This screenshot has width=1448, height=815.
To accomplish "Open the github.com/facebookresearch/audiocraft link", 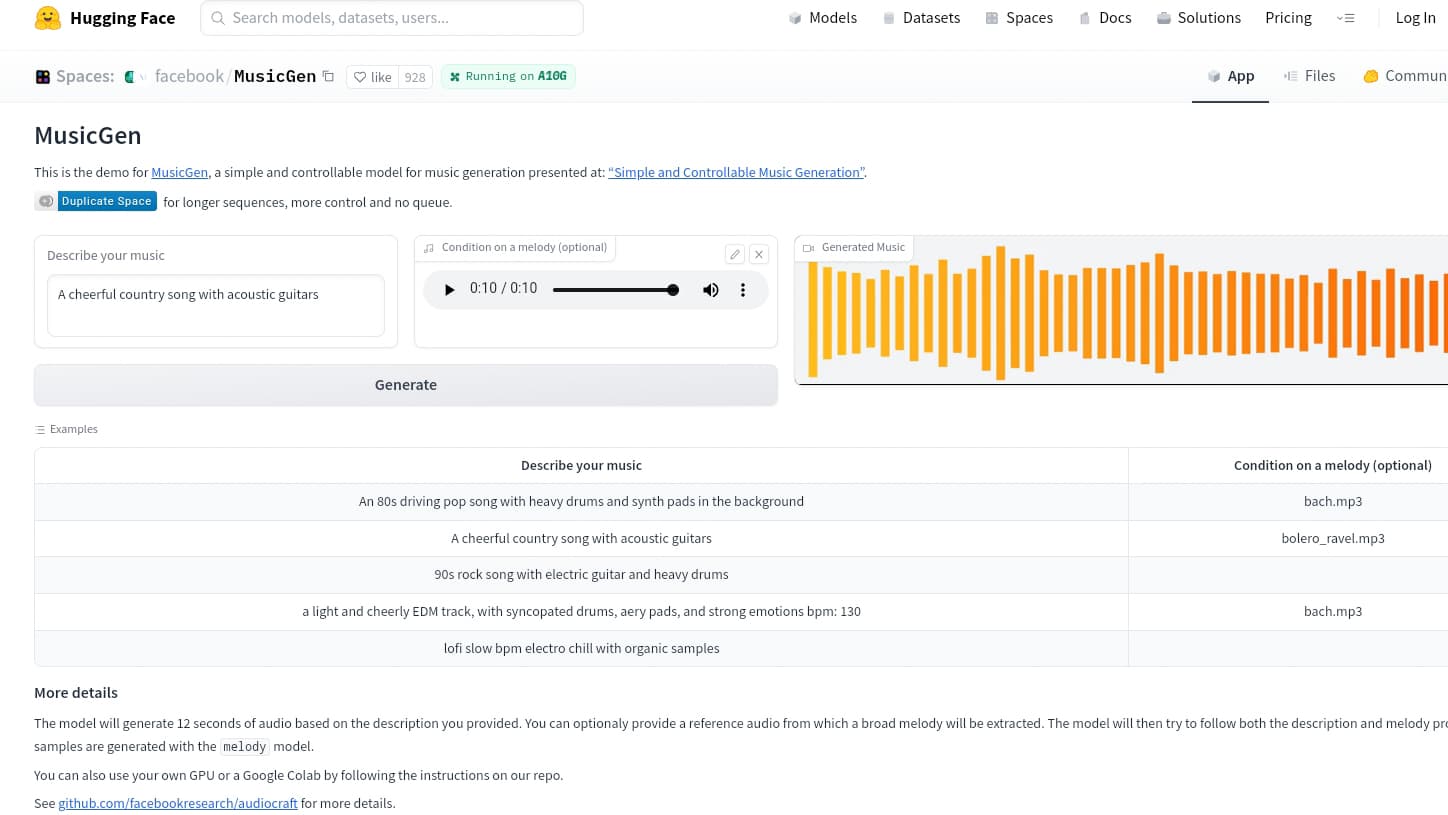I will click(178, 803).
